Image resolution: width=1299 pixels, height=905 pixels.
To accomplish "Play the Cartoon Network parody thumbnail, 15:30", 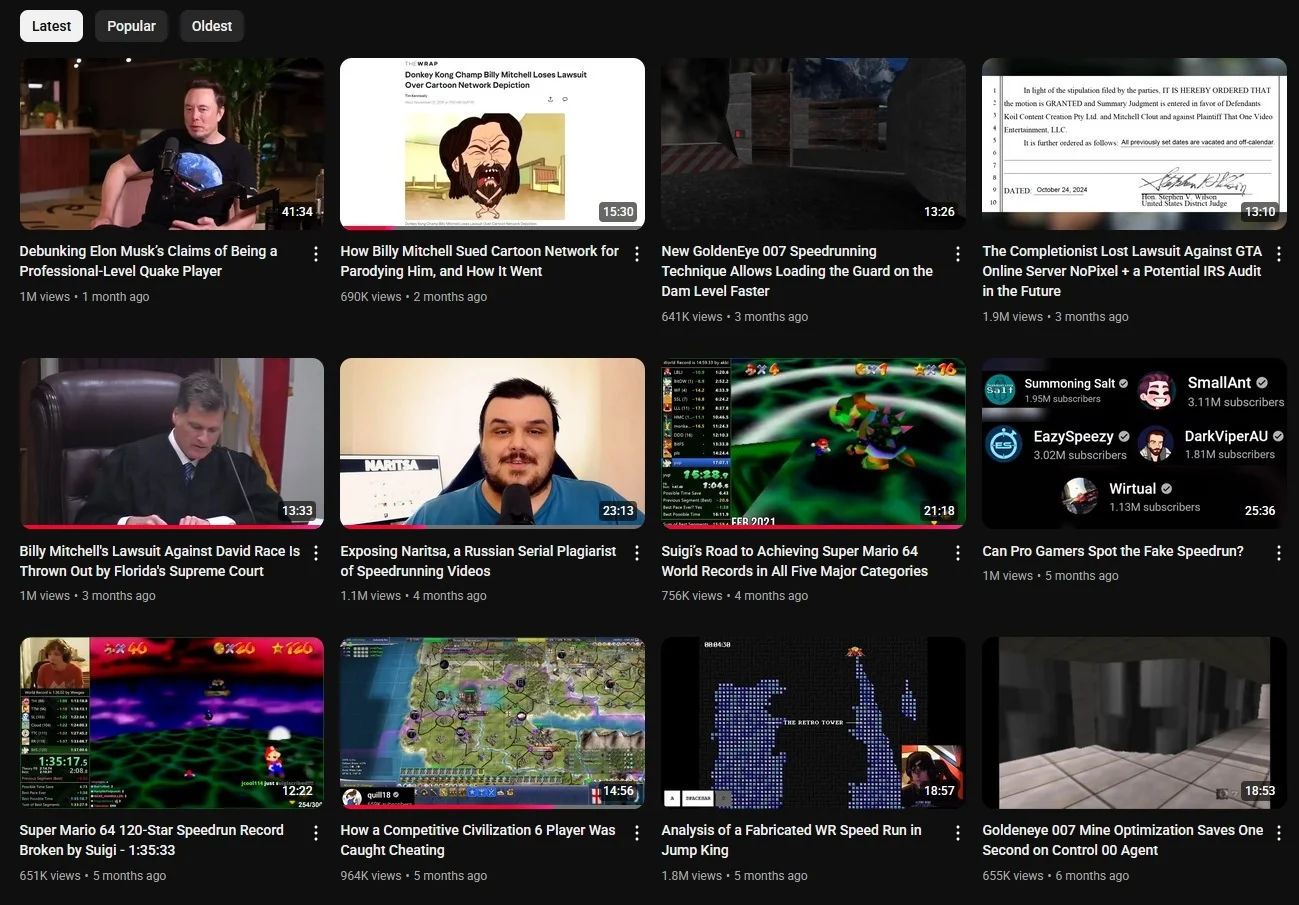I will pos(492,144).
